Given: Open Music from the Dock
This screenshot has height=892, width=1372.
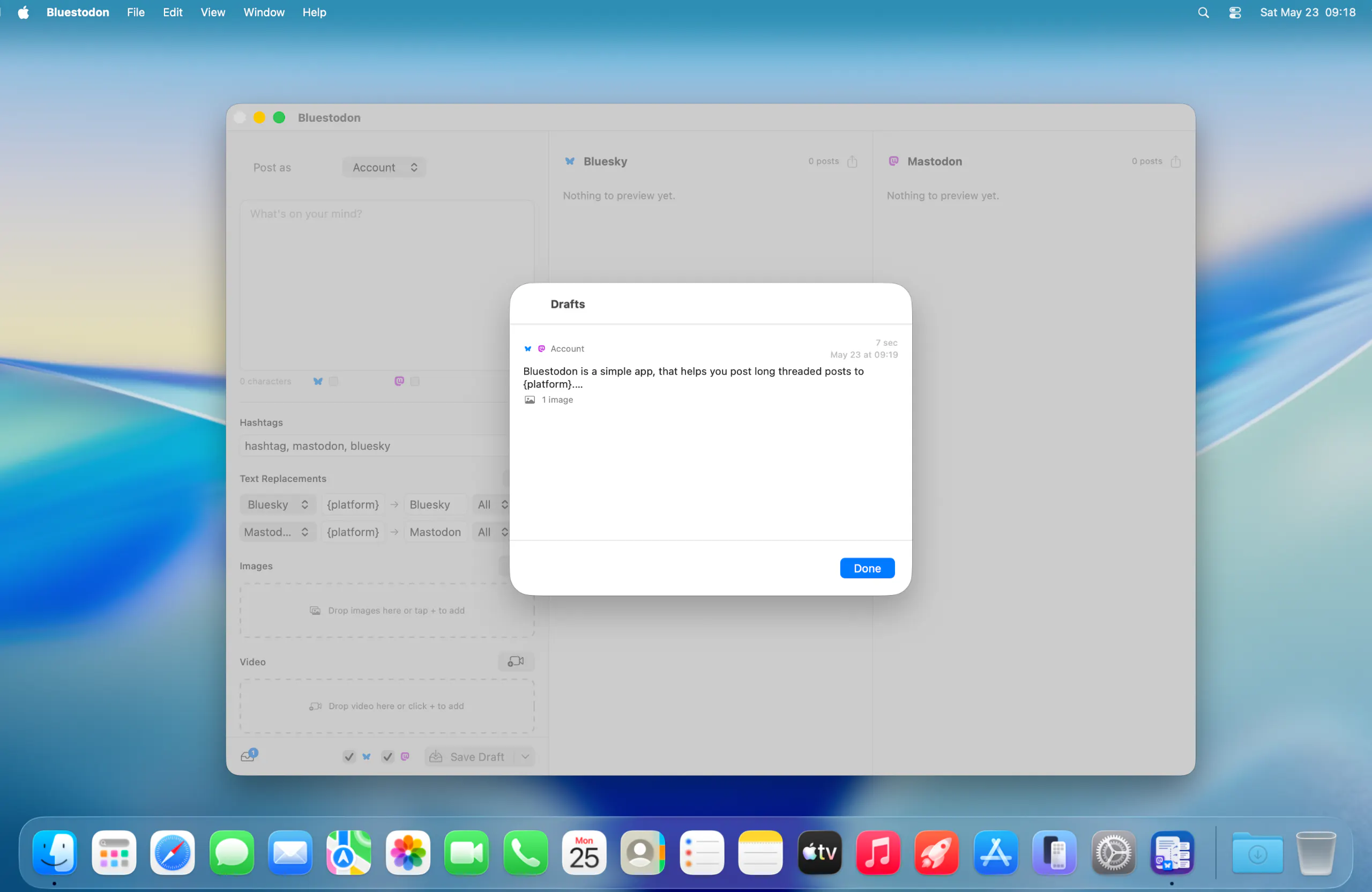Looking at the screenshot, I should [x=878, y=852].
